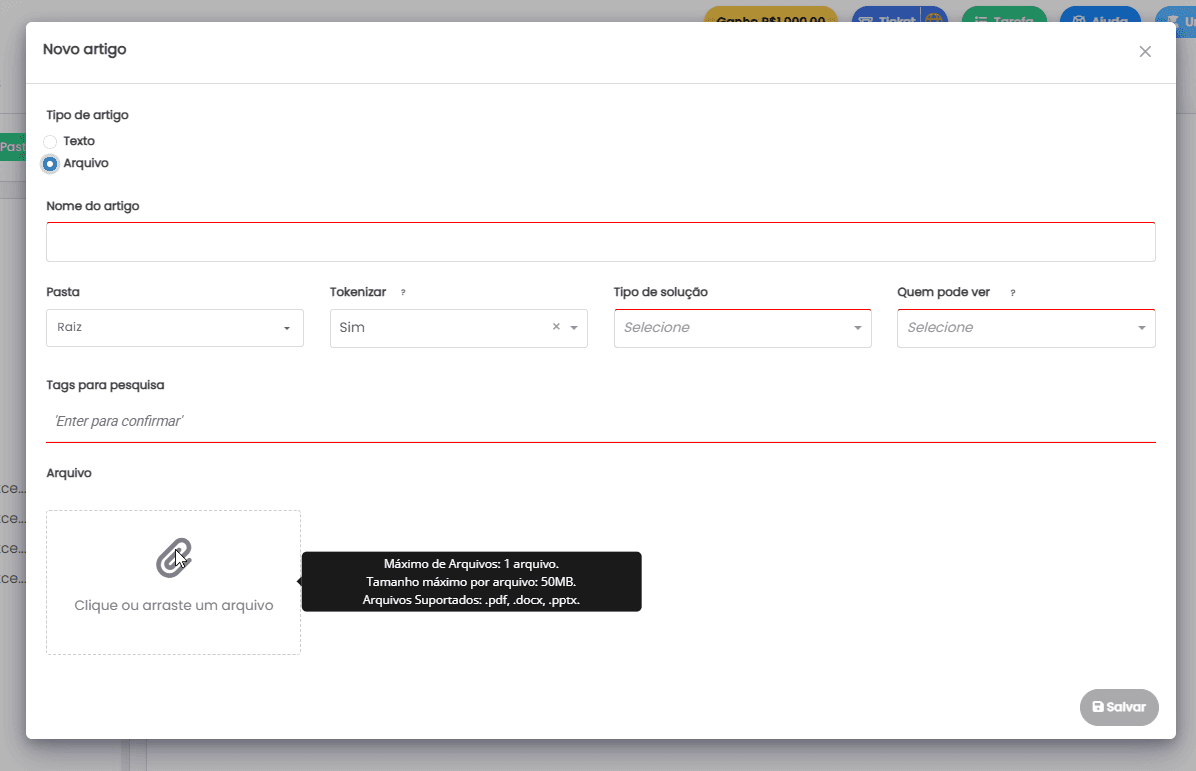This screenshot has width=1196, height=771.
Task: Open the Quem pode ver dropdown
Action: coord(1026,328)
